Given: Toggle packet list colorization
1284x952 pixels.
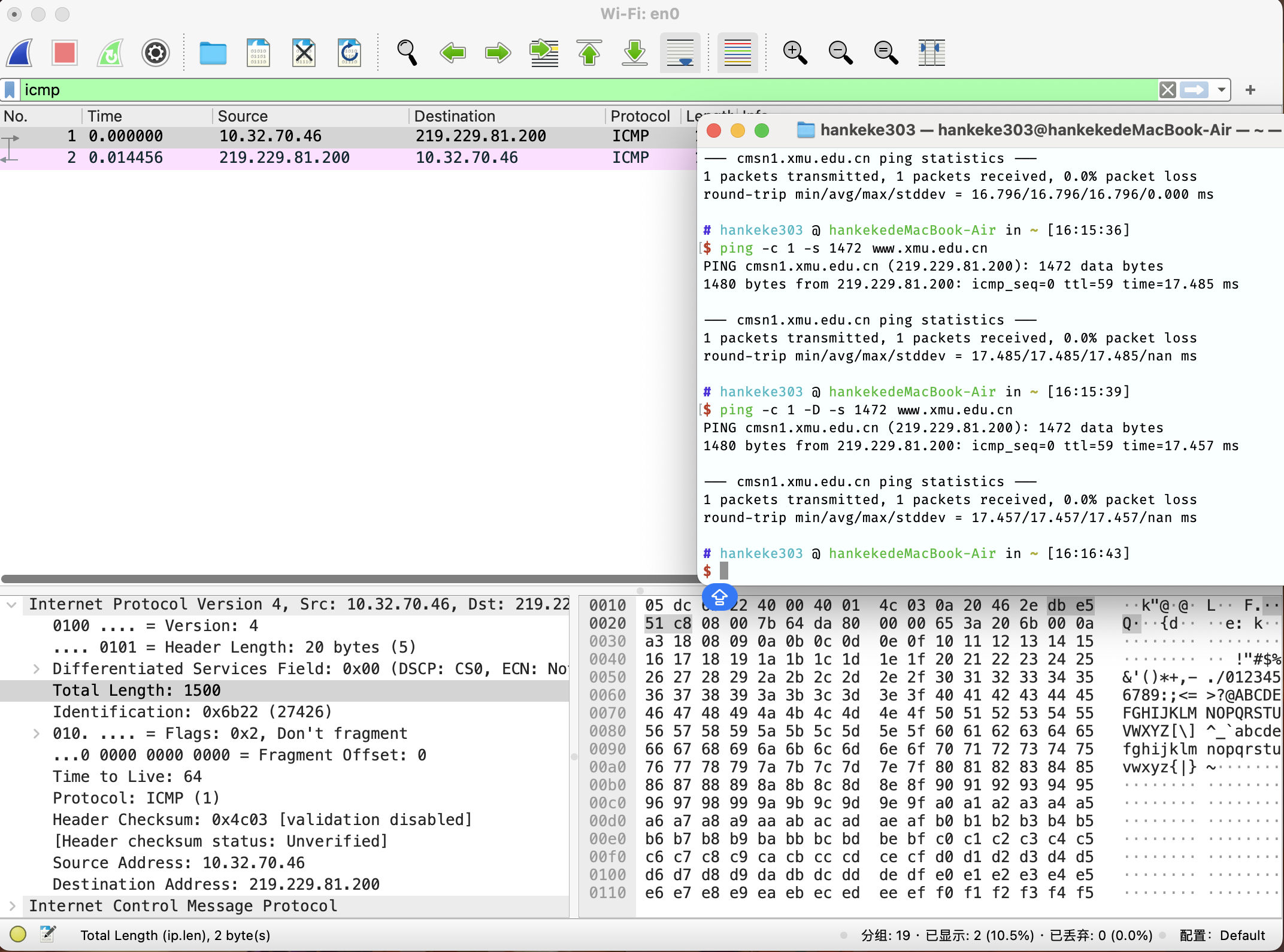Looking at the screenshot, I should (x=738, y=53).
